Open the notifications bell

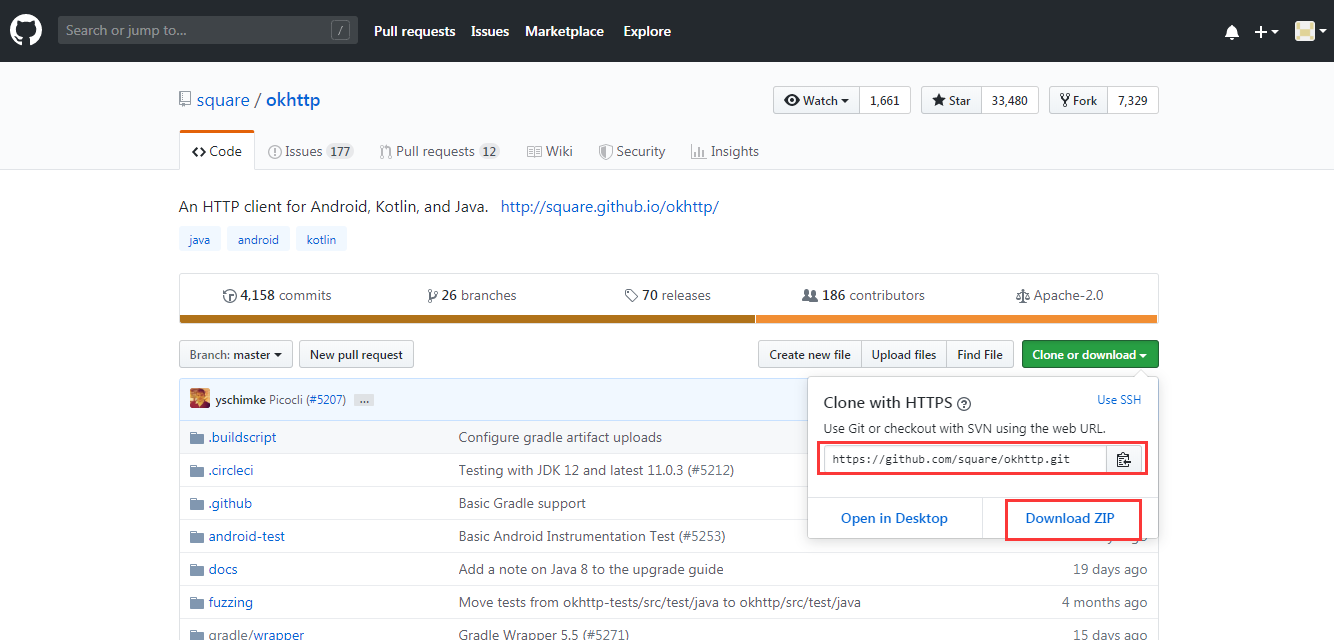[x=1232, y=32]
